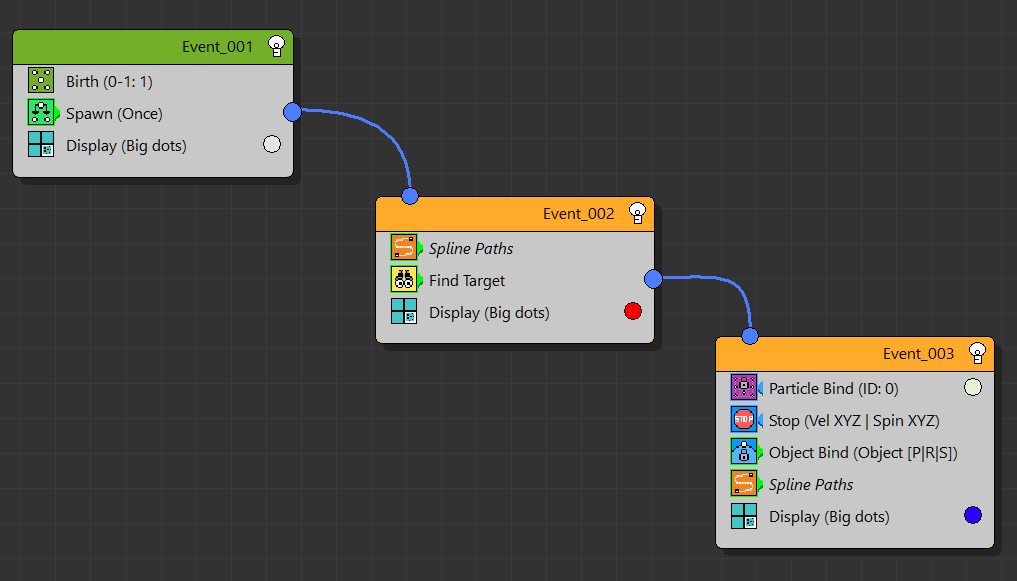
Task: Select Spline Paths operator in Event_003
Action: pyautogui.click(x=811, y=484)
